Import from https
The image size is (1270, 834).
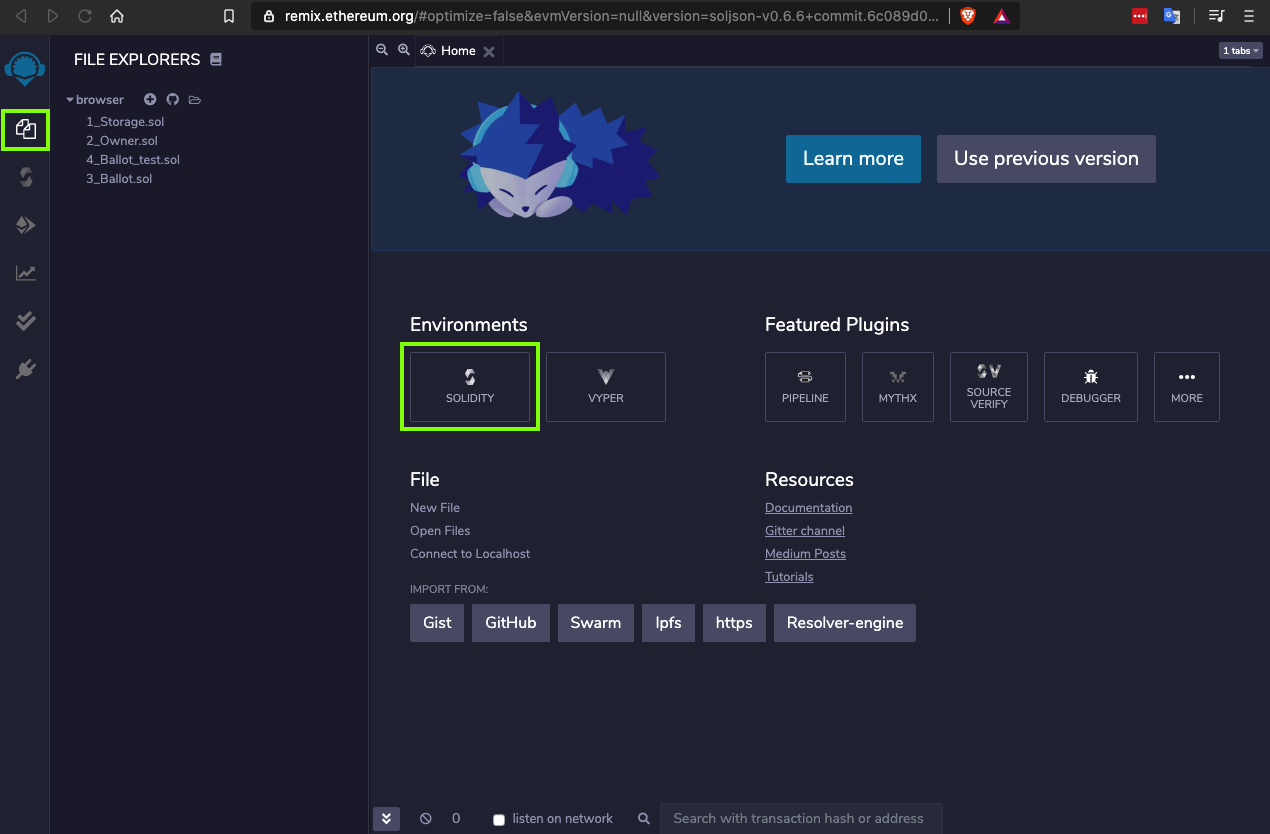click(x=734, y=623)
